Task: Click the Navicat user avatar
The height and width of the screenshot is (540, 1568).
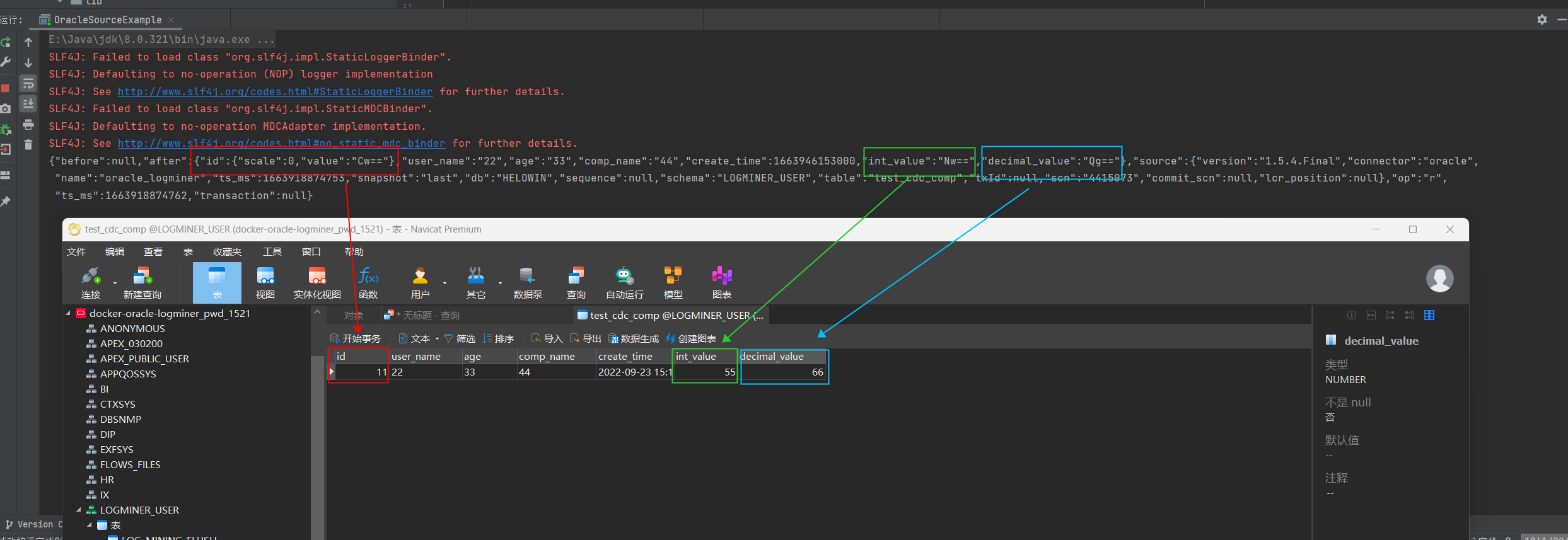Action: [1440, 279]
